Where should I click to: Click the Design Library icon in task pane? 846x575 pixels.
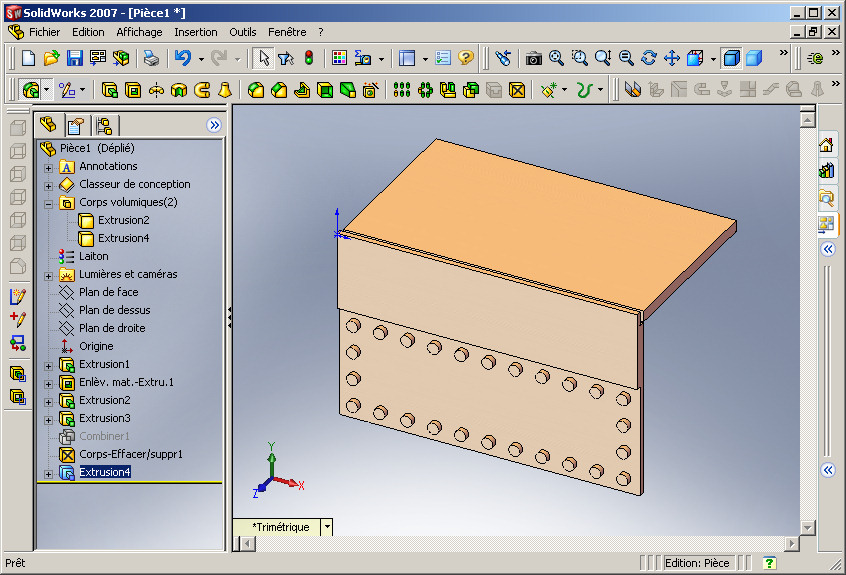[x=826, y=171]
